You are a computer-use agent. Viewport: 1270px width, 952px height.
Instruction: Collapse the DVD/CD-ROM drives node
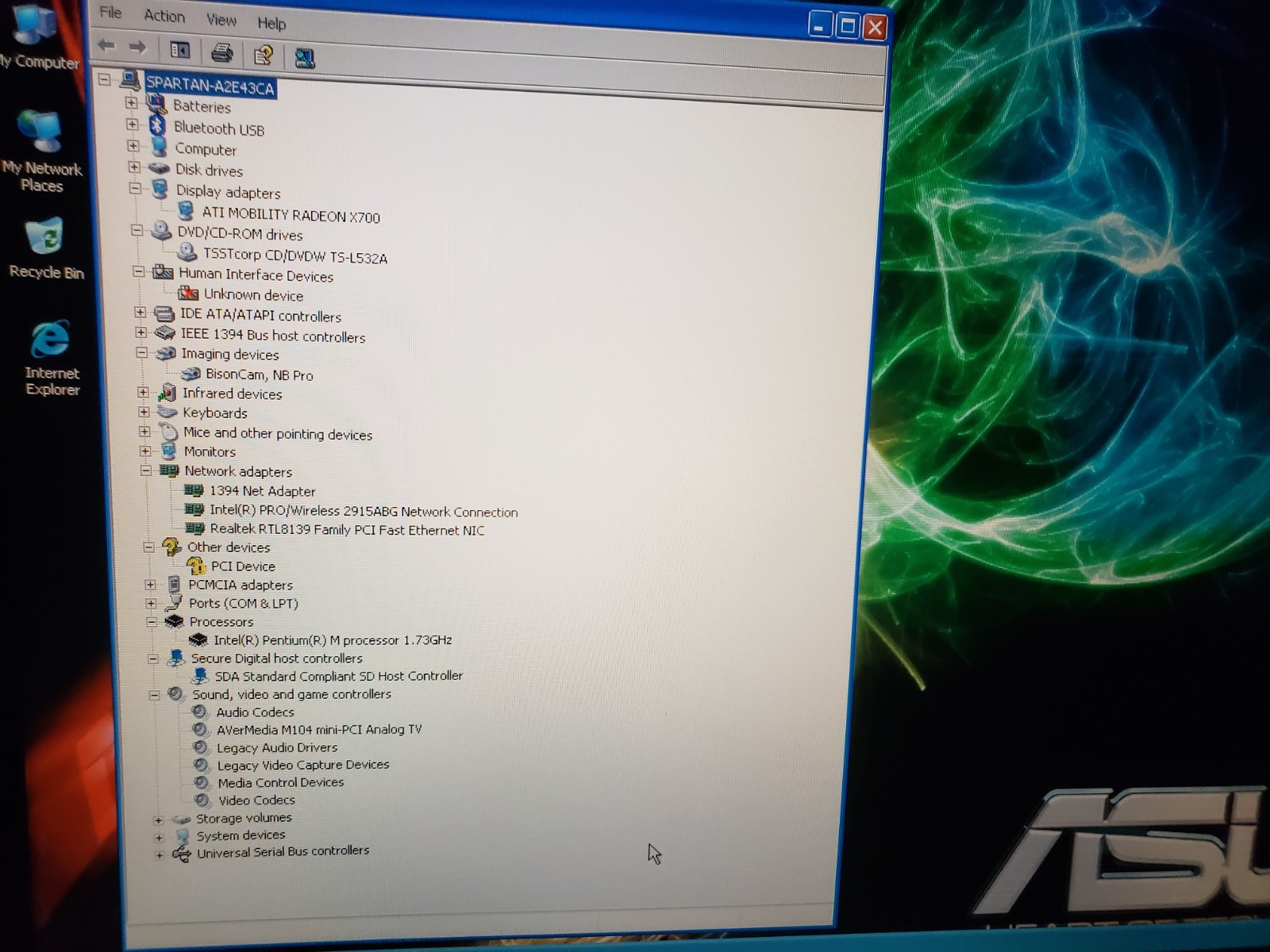pos(137,230)
